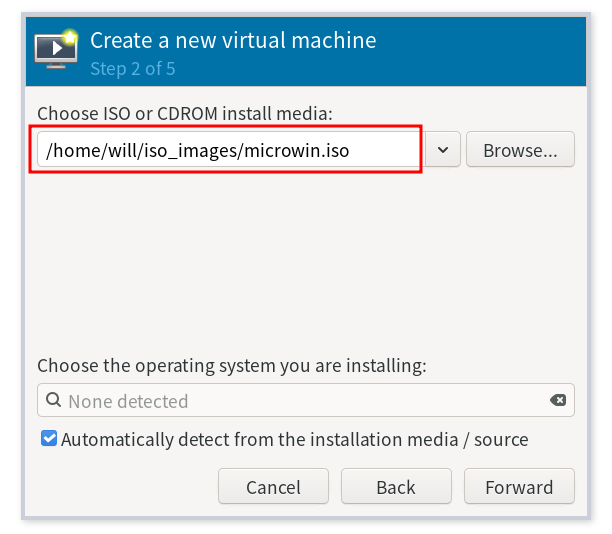Click the 'Create a new virtual machine' title

coord(233,41)
